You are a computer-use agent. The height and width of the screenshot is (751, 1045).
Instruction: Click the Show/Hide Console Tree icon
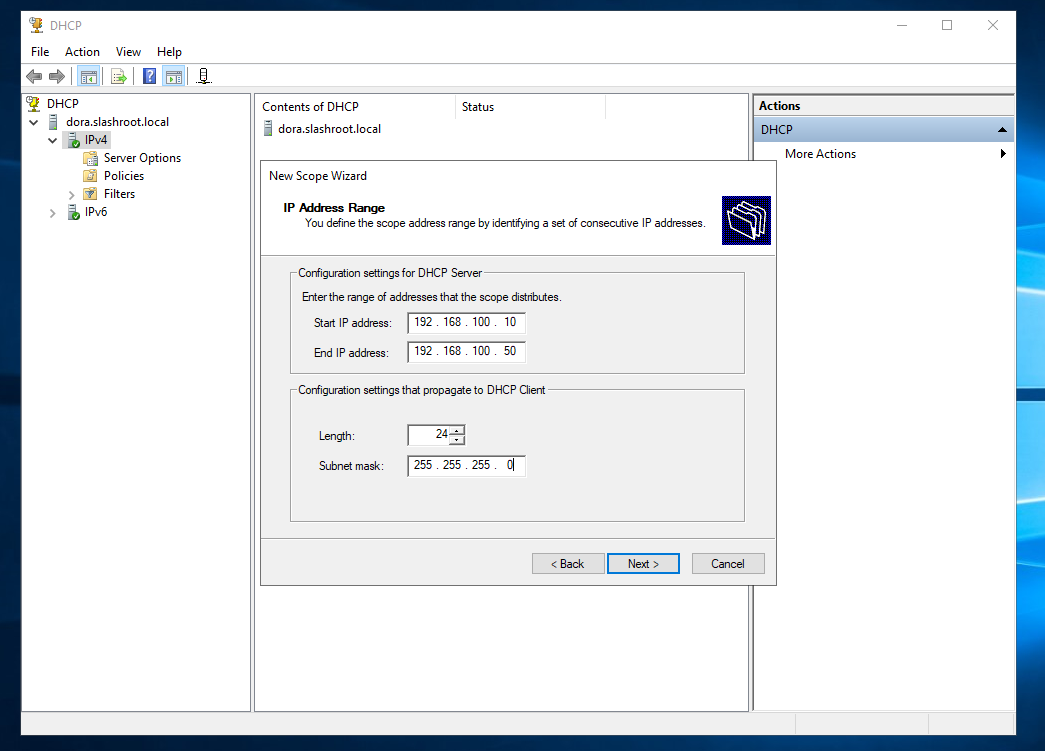pyautogui.click(x=88, y=76)
